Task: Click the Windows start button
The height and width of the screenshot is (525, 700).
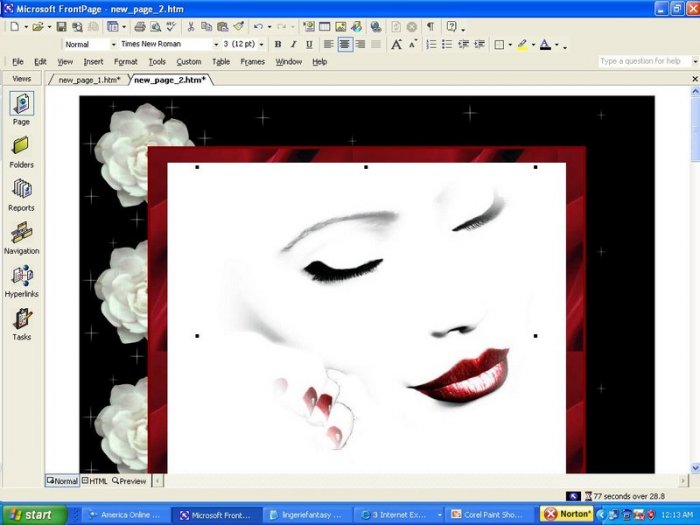Action: coord(34,515)
